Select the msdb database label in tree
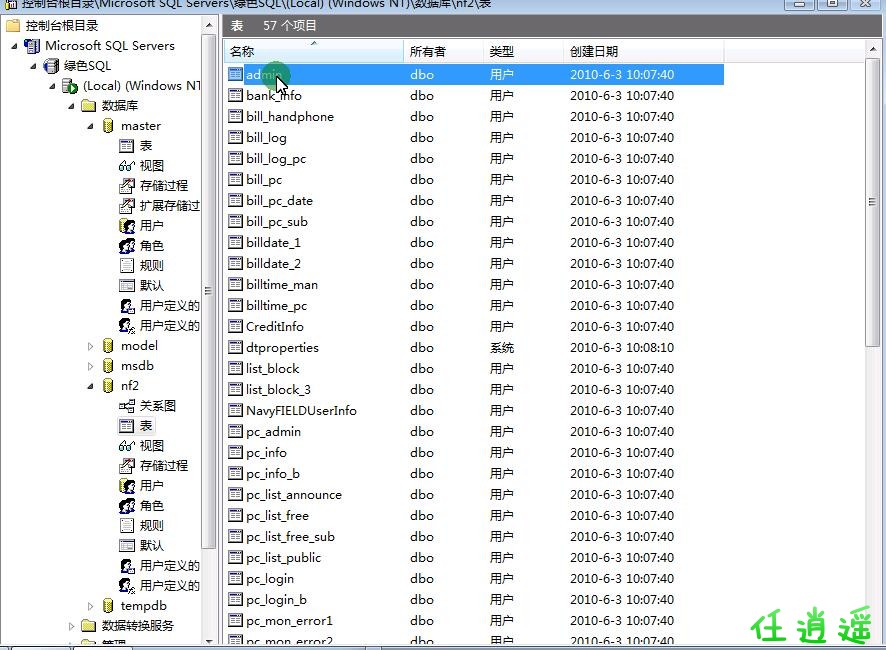 (137, 366)
